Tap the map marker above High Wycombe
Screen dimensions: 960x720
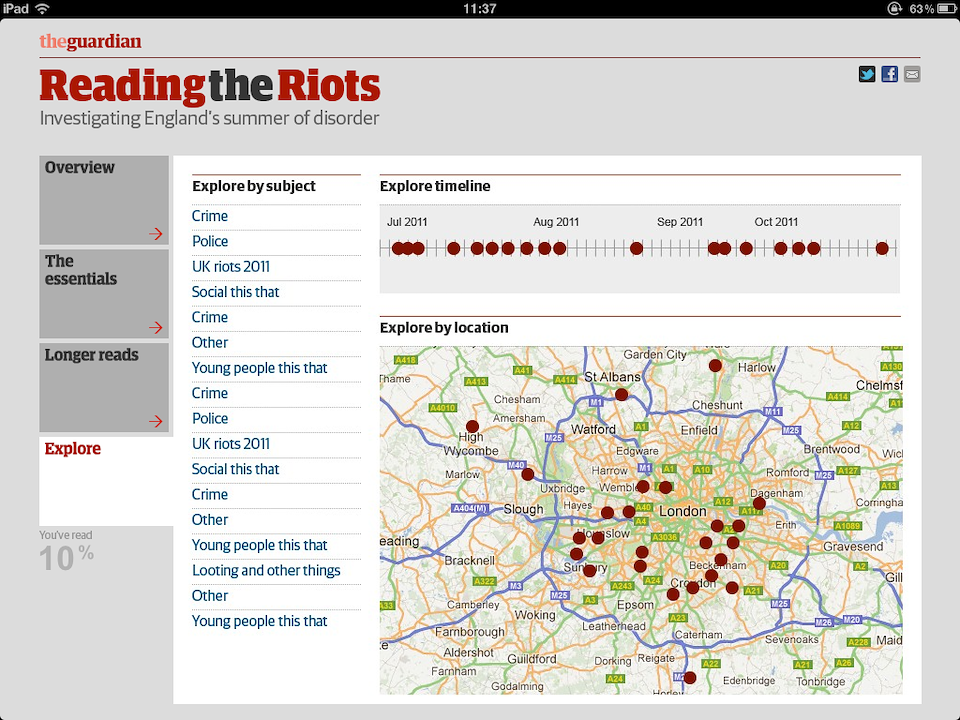pos(472,426)
